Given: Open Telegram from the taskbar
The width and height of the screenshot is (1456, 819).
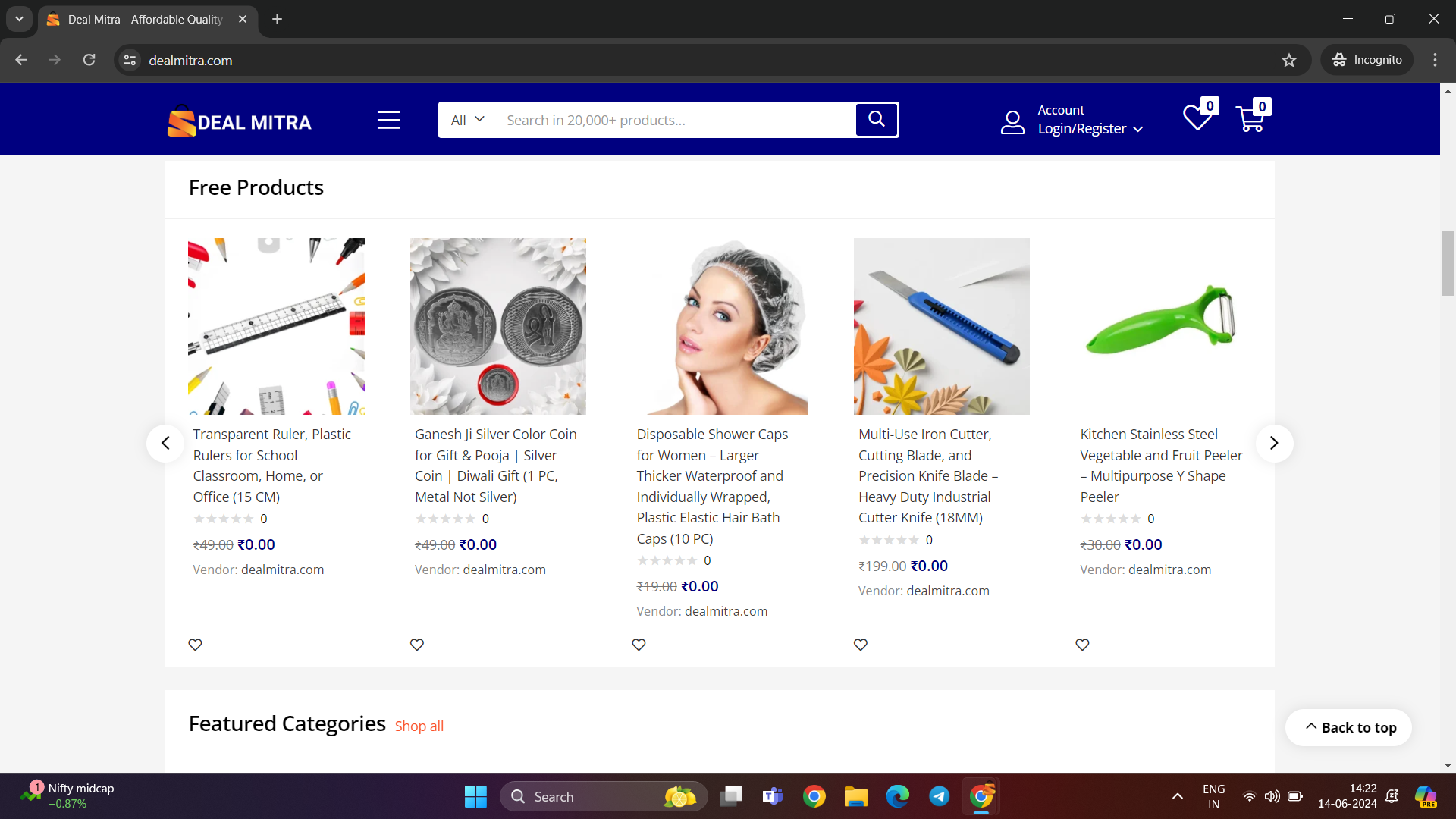Looking at the screenshot, I should click(939, 796).
